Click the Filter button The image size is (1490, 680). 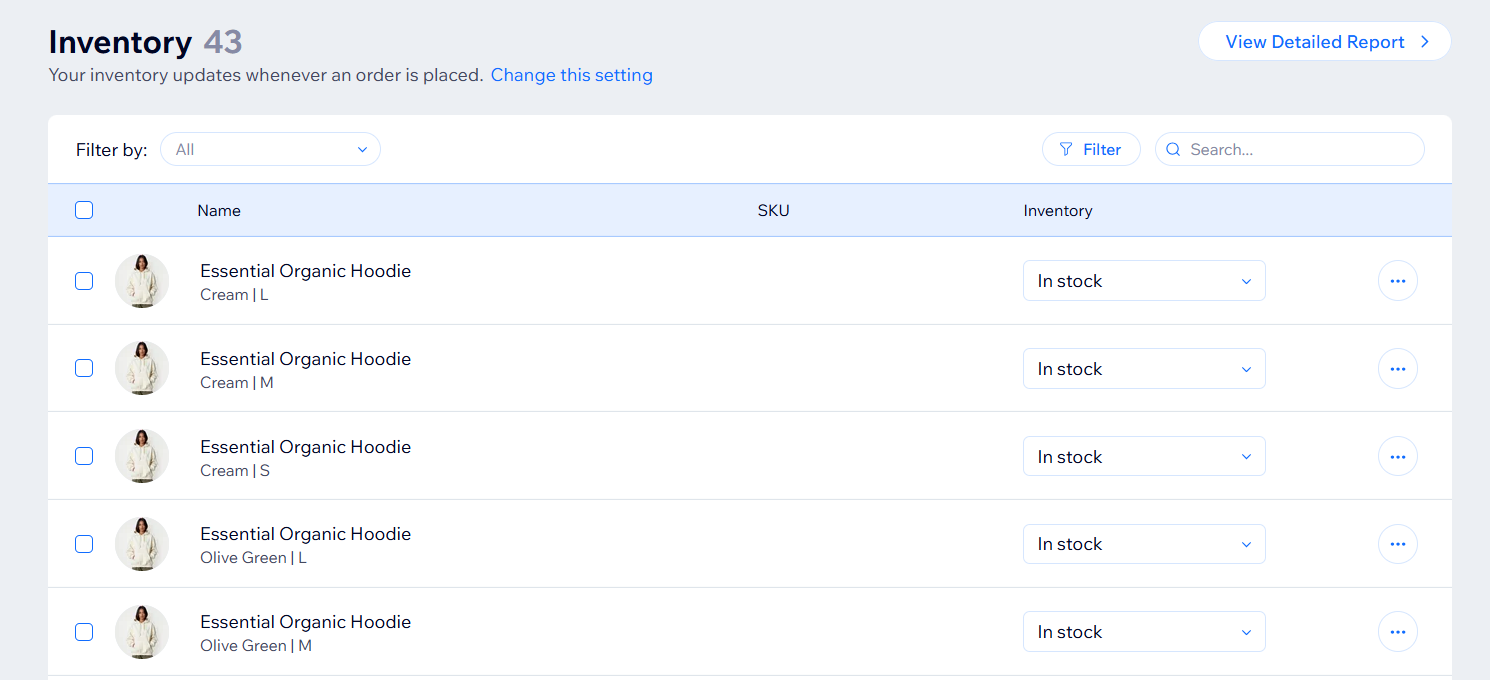pyautogui.click(x=1091, y=149)
